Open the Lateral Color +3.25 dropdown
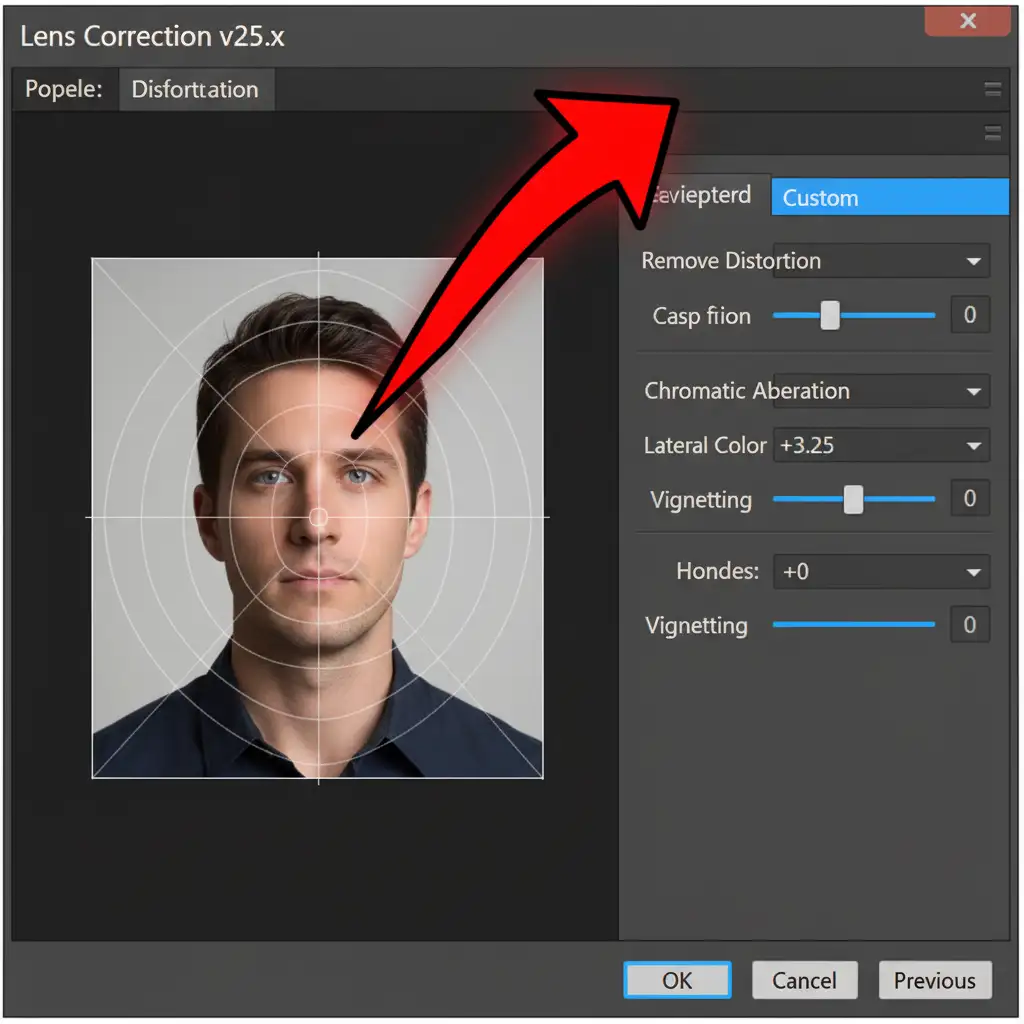Viewport: 1024px width, 1024px height. pyautogui.click(x=973, y=446)
